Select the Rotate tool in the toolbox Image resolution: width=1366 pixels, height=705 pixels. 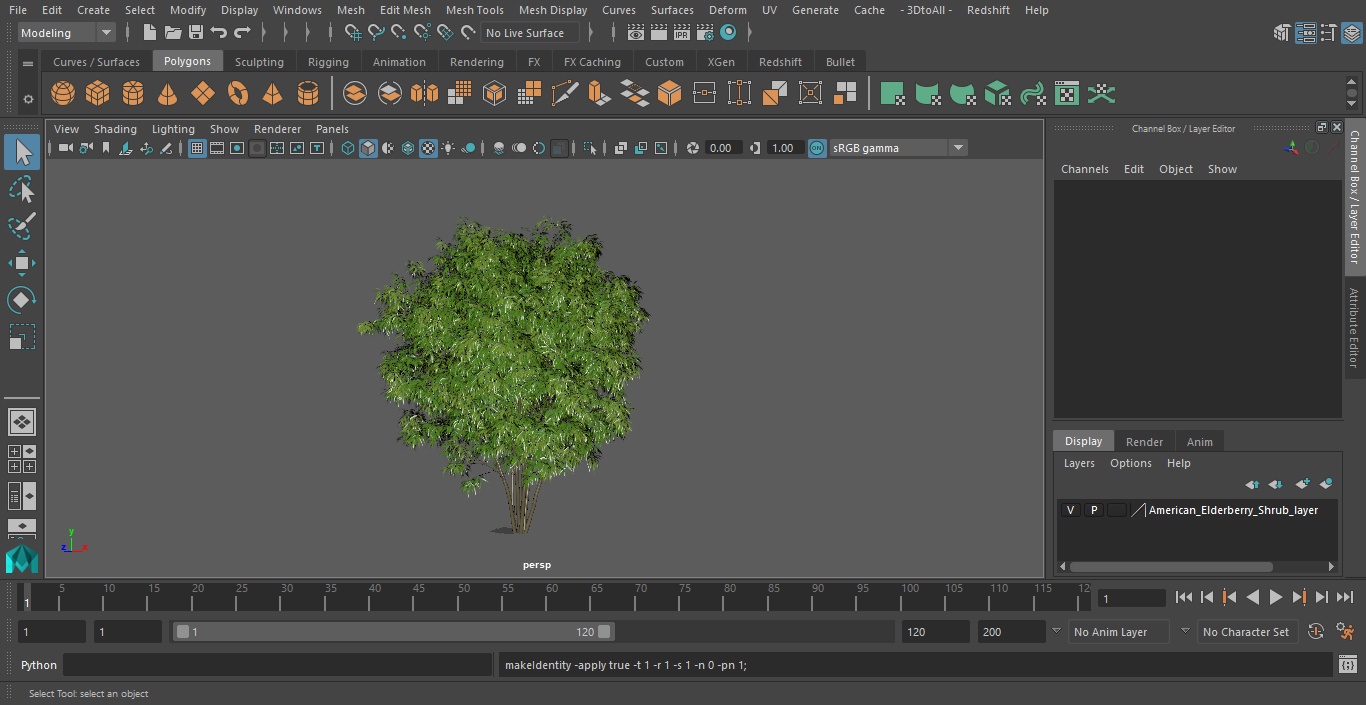coord(22,299)
